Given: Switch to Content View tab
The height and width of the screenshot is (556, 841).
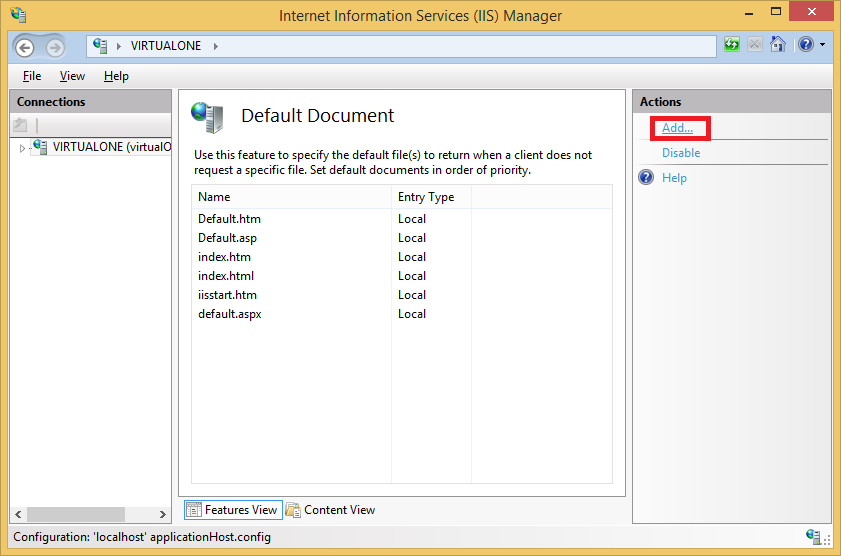Looking at the screenshot, I should pyautogui.click(x=330, y=510).
